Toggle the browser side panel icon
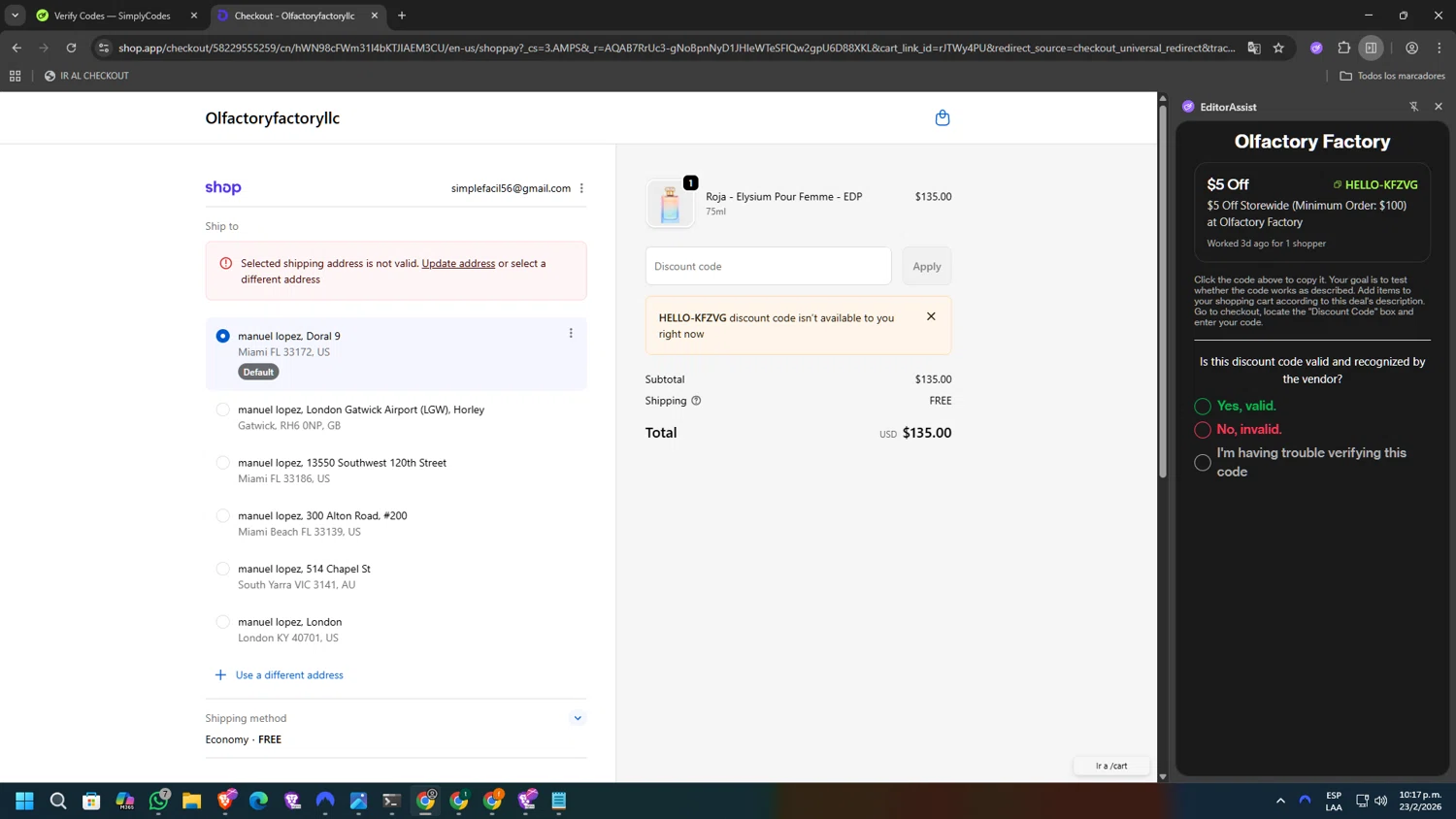This screenshot has height=819, width=1456. pos(1371,48)
